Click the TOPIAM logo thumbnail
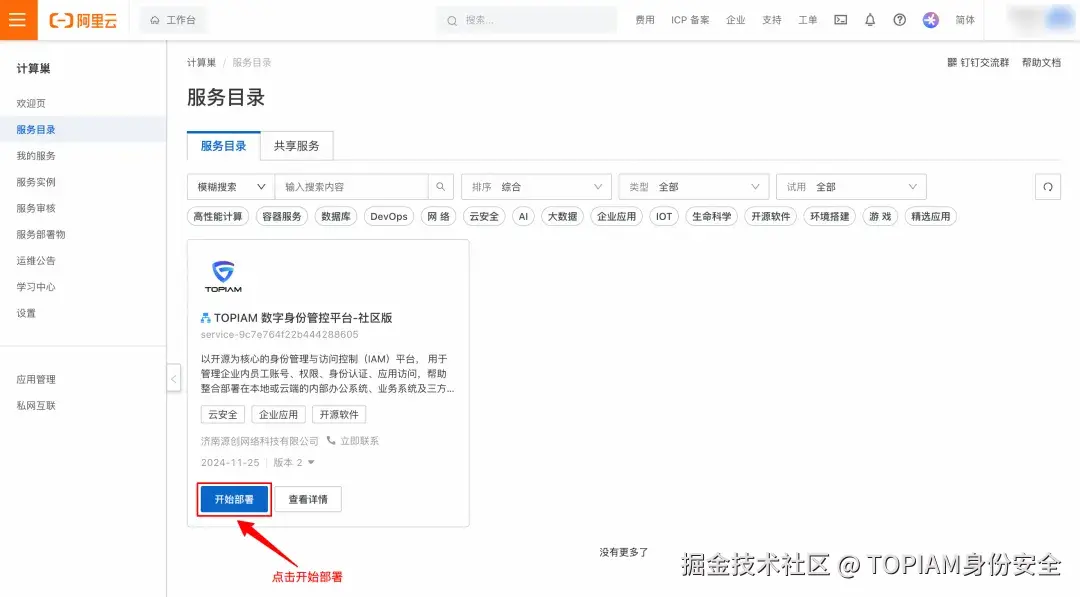 [x=223, y=277]
